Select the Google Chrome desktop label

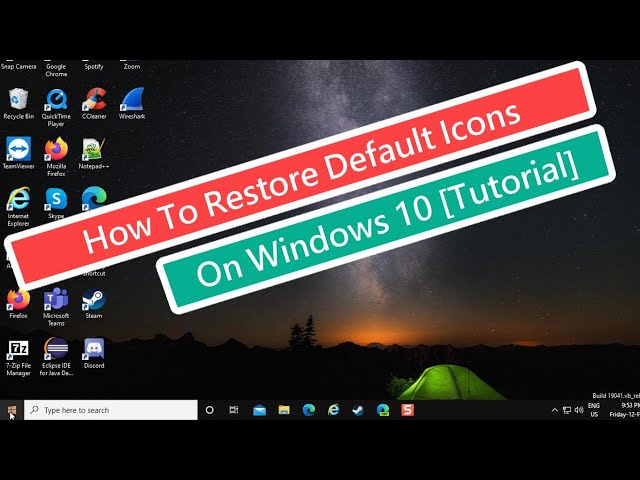pos(56,70)
